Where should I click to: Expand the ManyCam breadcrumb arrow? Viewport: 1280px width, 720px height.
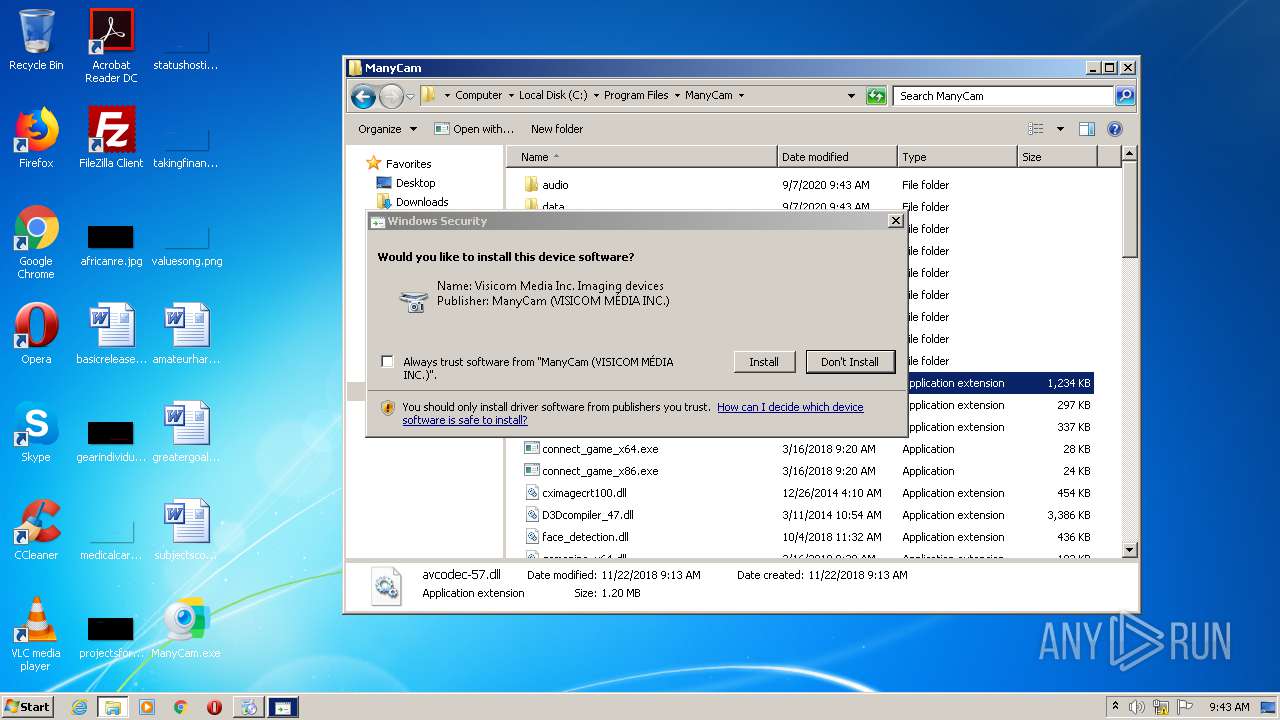[741, 96]
